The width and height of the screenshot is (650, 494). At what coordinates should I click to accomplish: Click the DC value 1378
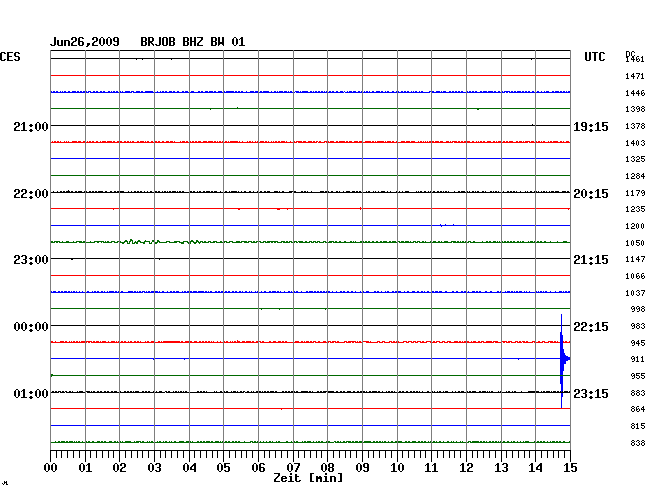point(635,126)
